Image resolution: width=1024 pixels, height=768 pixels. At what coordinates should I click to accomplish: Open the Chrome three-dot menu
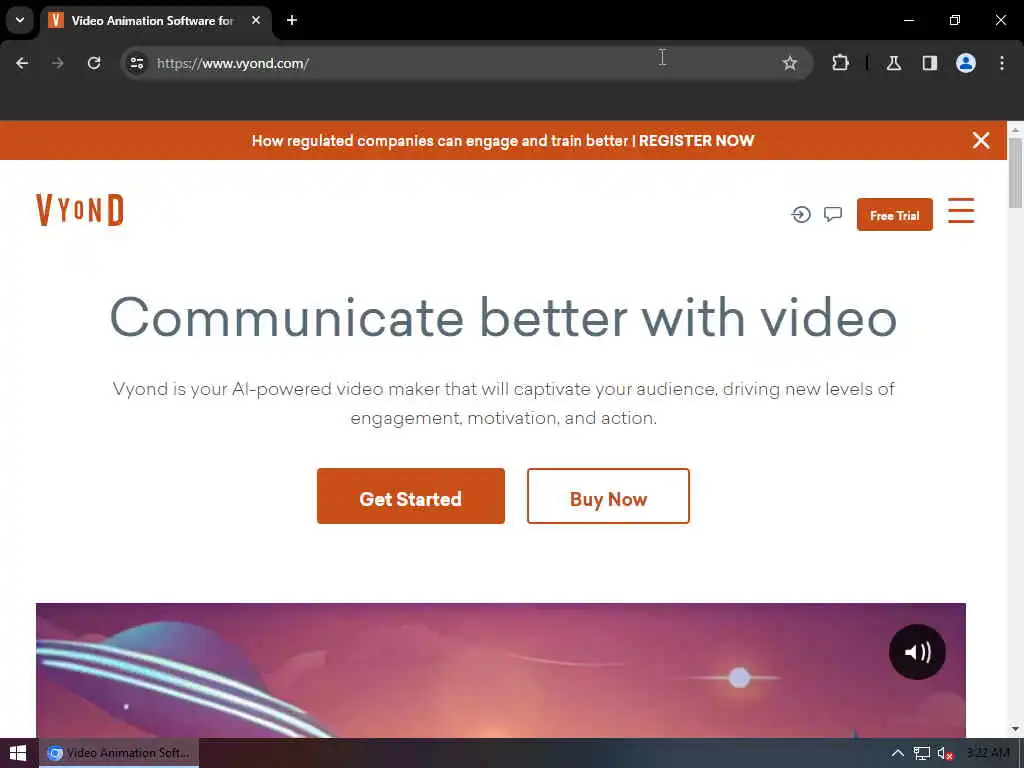[x=1002, y=63]
